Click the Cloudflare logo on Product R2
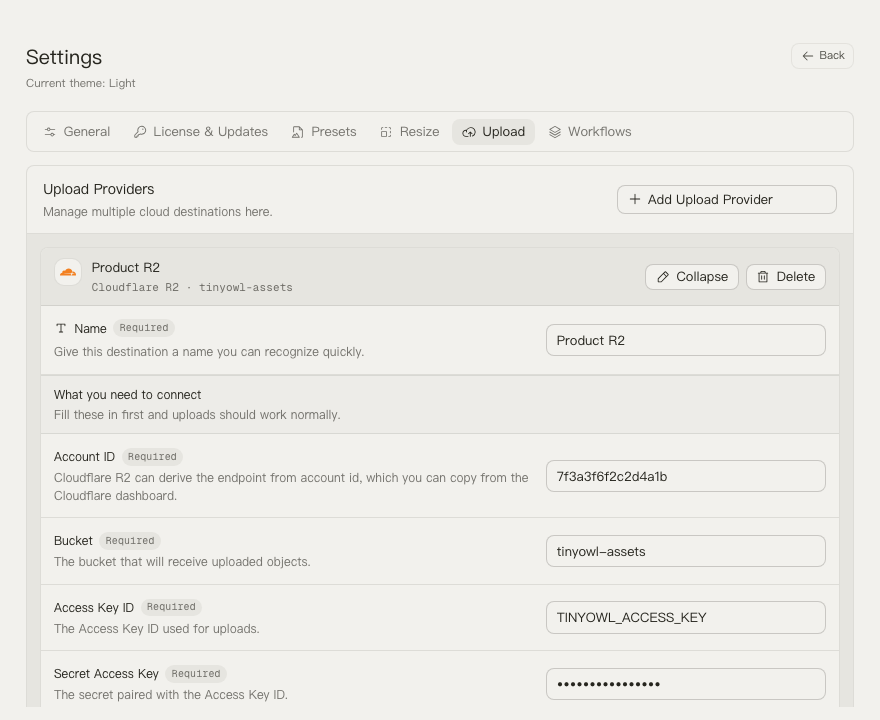This screenshot has width=880, height=720. (68, 272)
